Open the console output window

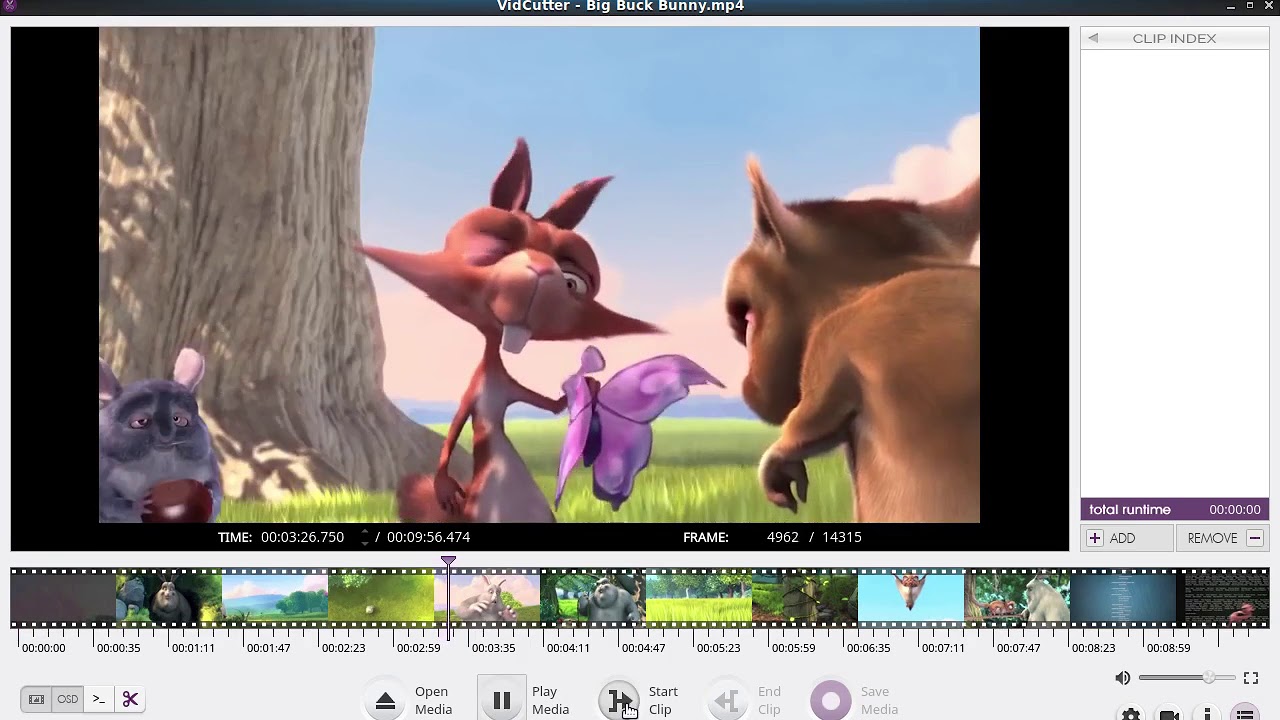[x=98, y=699]
